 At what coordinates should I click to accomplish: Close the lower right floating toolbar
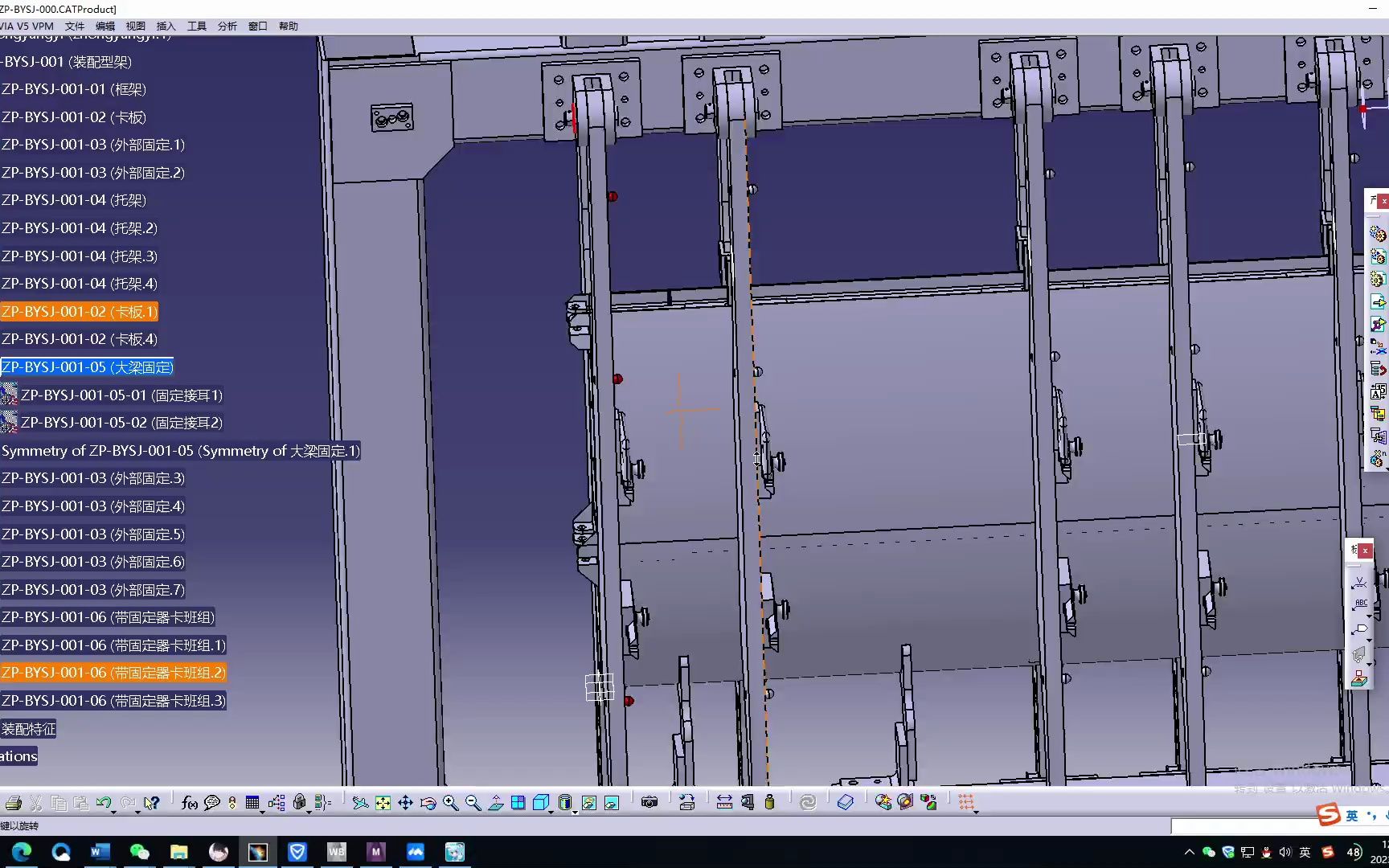[1365, 551]
